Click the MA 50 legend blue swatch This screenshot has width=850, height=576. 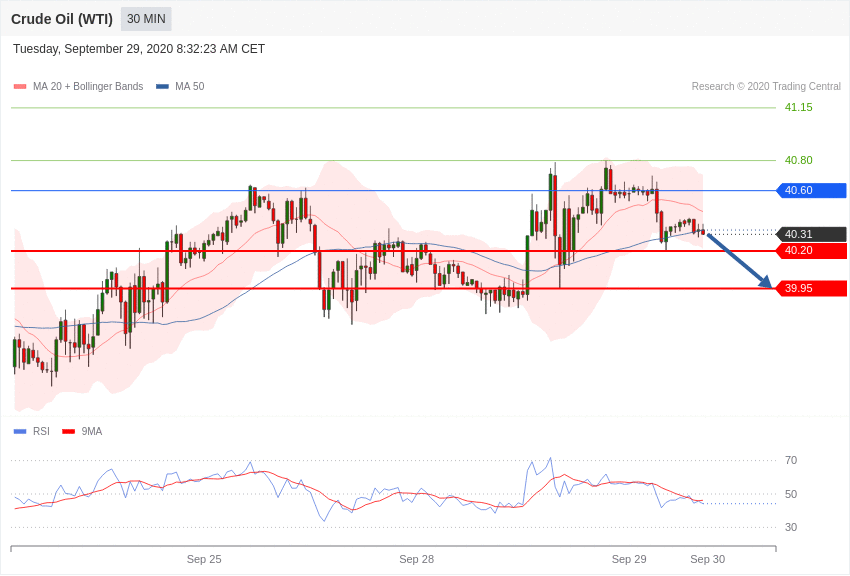pyautogui.click(x=162, y=87)
